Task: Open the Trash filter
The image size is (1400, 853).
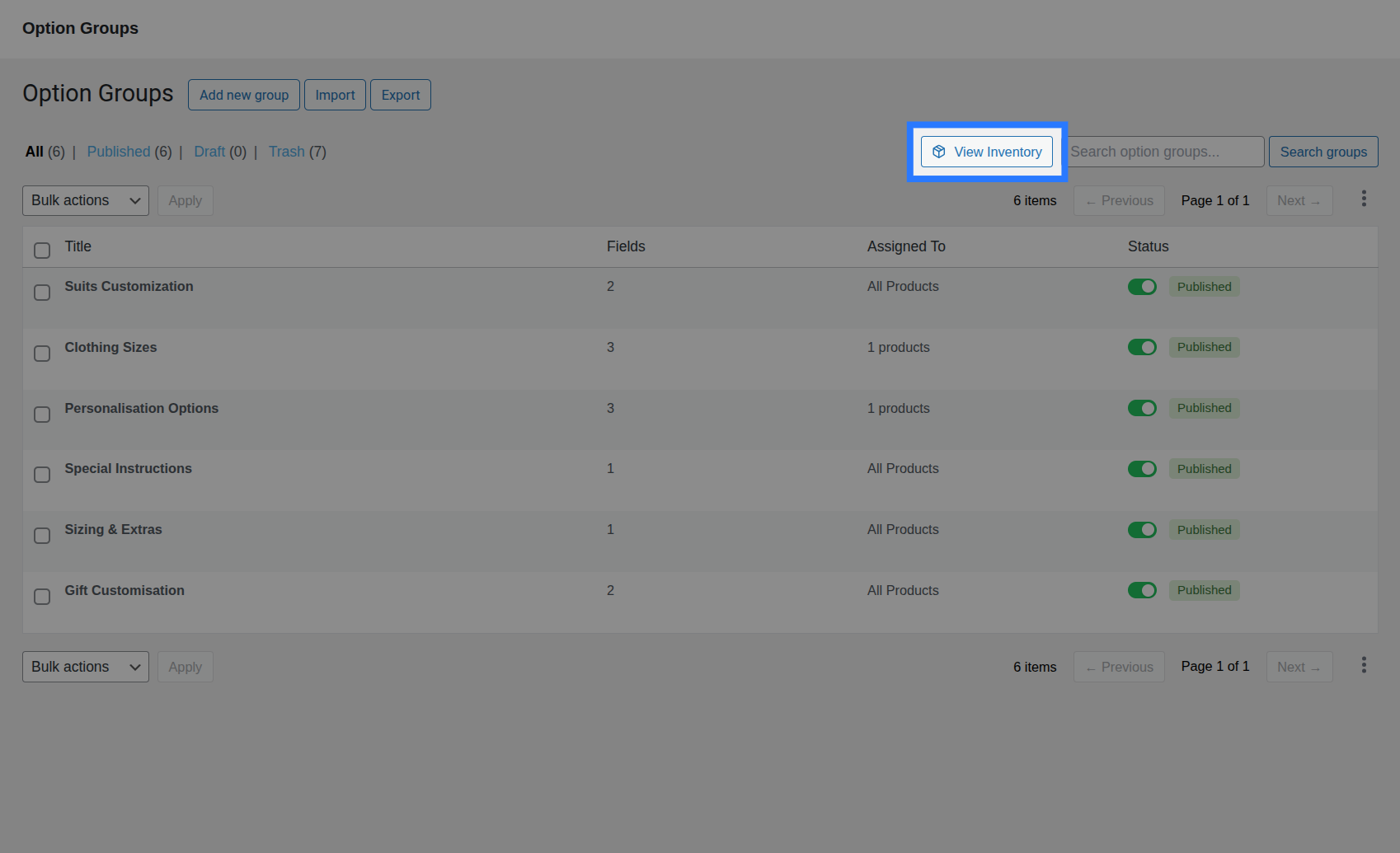Action: coord(287,152)
